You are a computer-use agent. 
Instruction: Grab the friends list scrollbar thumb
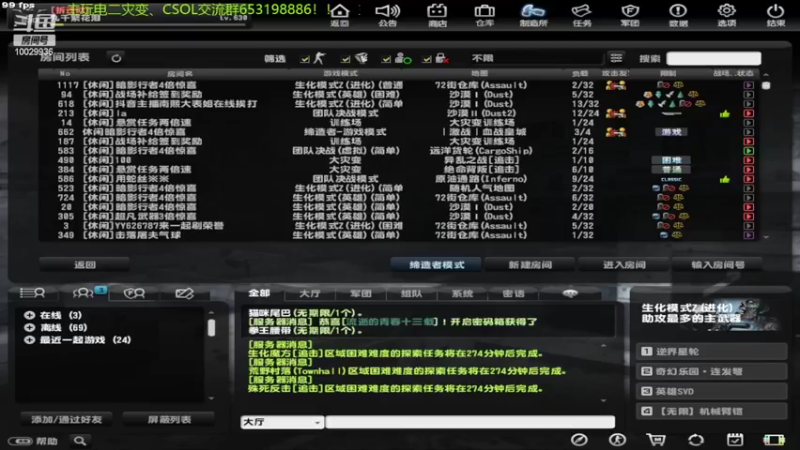click(211, 328)
